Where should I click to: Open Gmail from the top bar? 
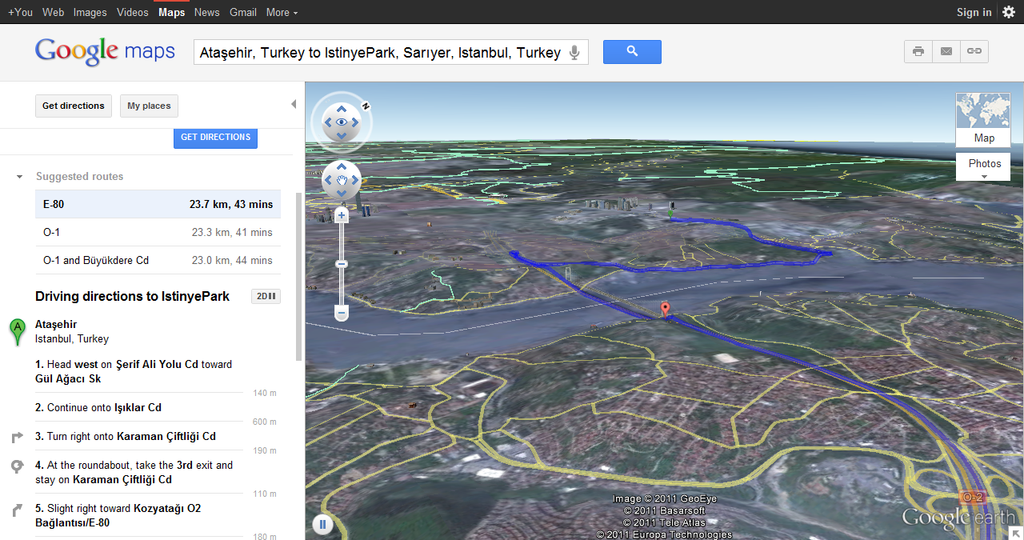243,12
